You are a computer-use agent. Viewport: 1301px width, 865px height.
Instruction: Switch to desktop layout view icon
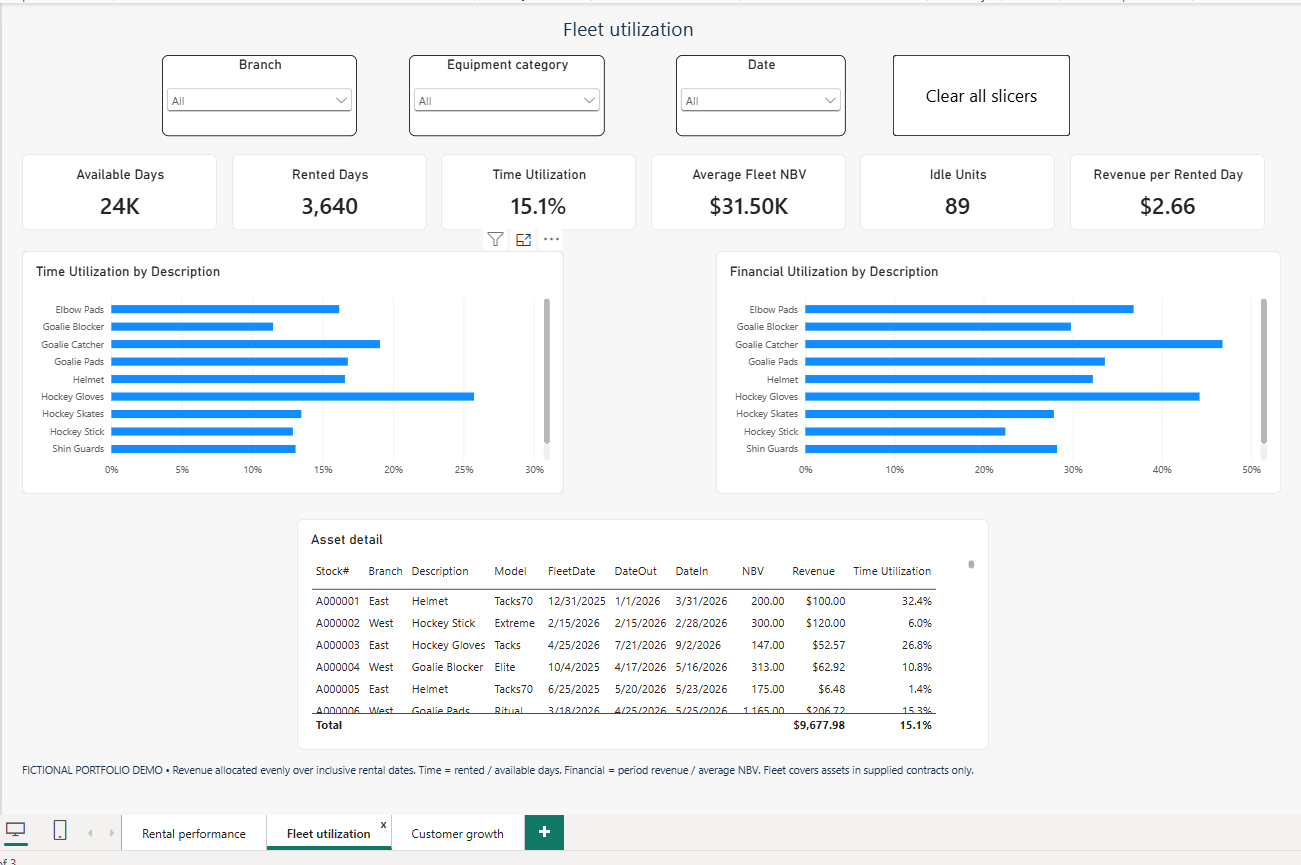[15, 830]
